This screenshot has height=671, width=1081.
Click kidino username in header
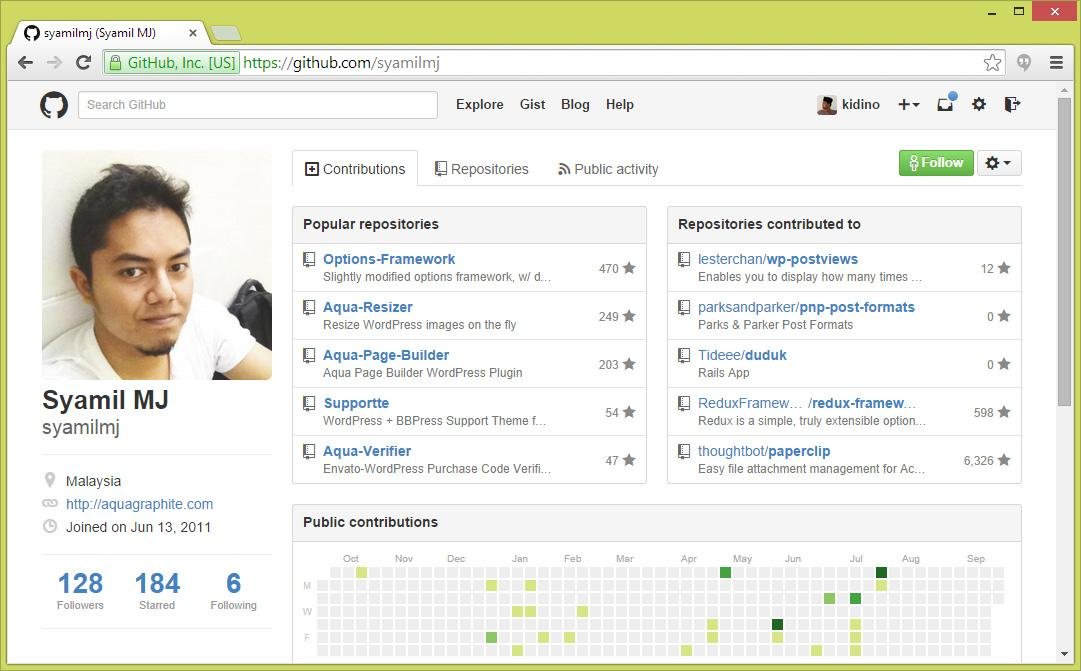point(860,105)
